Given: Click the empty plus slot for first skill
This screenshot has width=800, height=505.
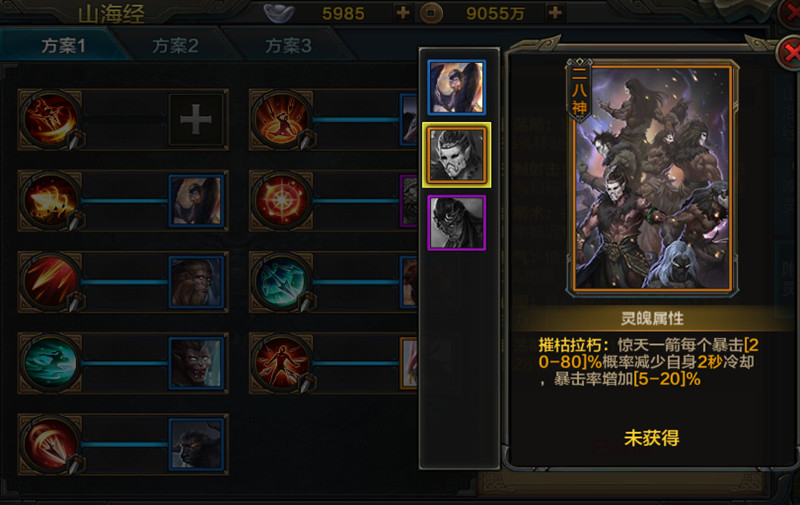Looking at the screenshot, I should [196, 120].
